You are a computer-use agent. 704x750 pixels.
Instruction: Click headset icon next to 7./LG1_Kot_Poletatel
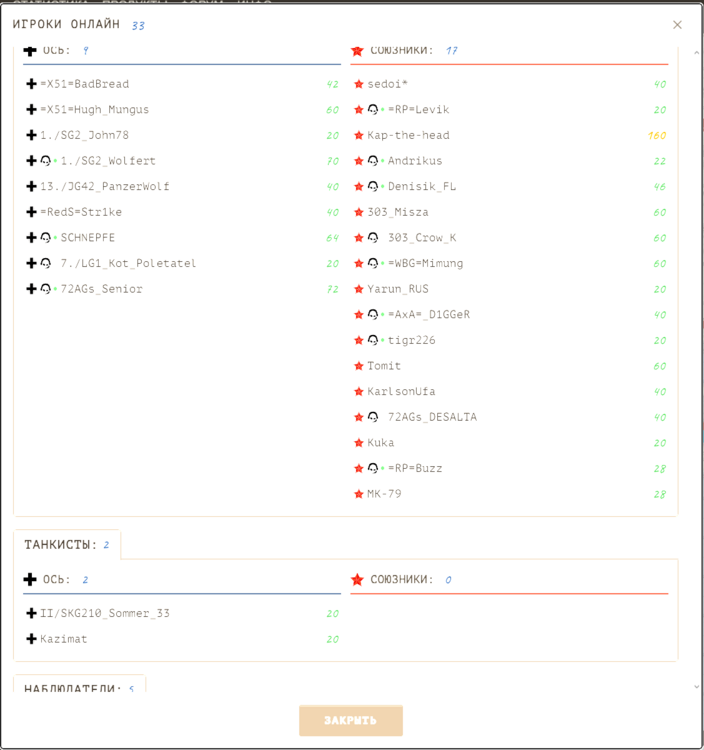pyautogui.click(x=45, y=263)
